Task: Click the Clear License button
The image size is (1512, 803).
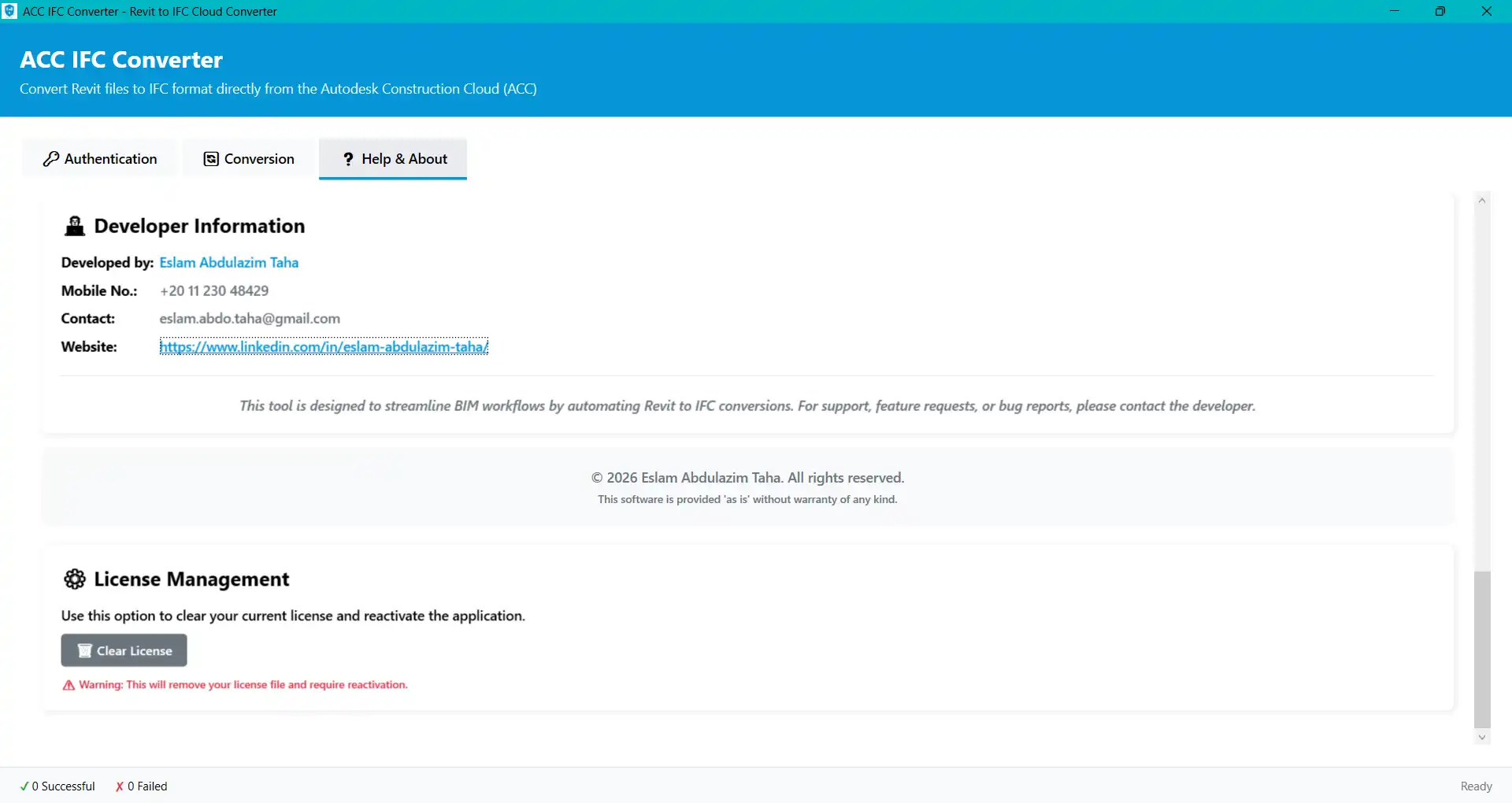Action: 124,650
